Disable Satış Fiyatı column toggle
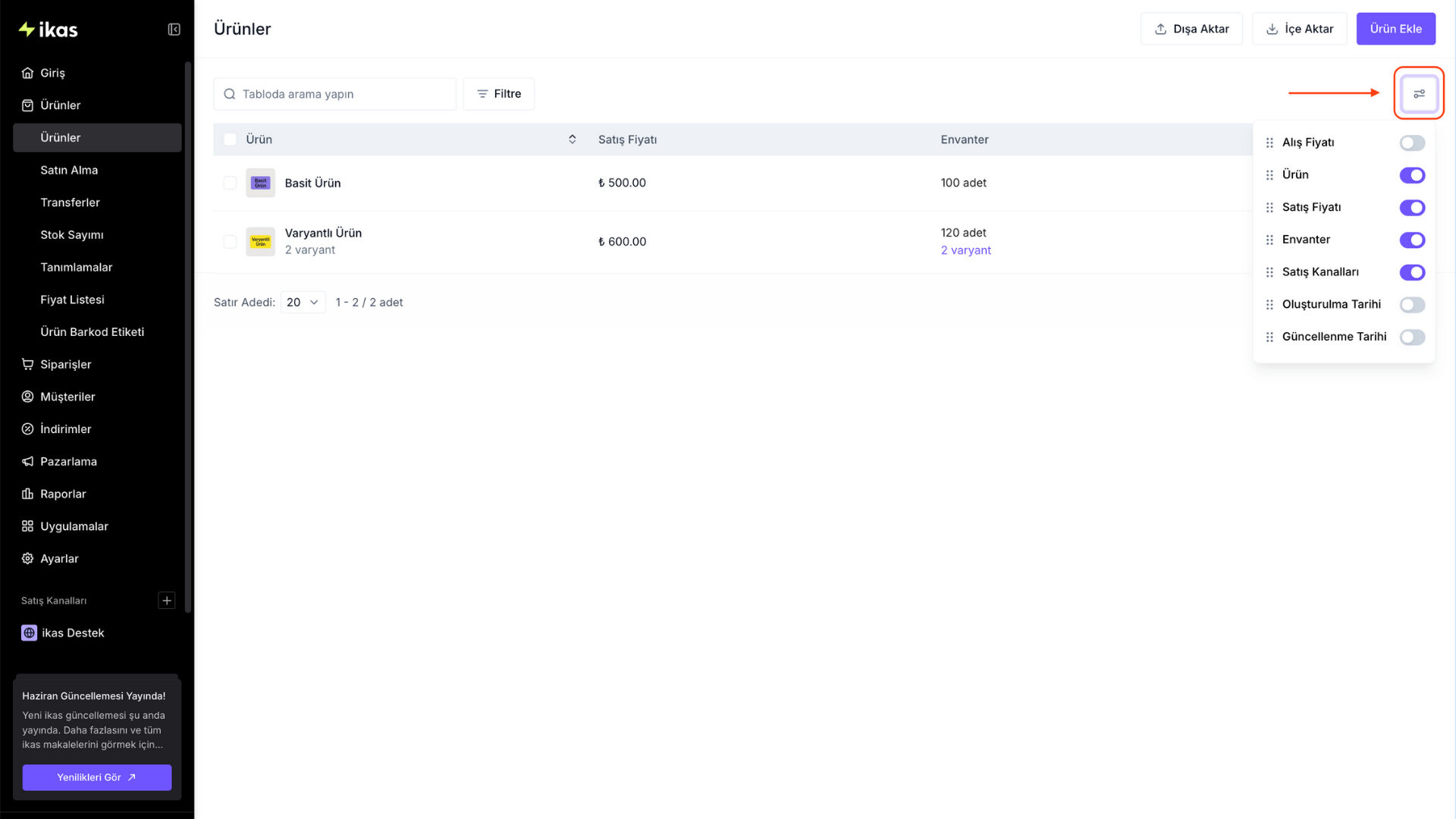1456x819 pixels. 1412,208
